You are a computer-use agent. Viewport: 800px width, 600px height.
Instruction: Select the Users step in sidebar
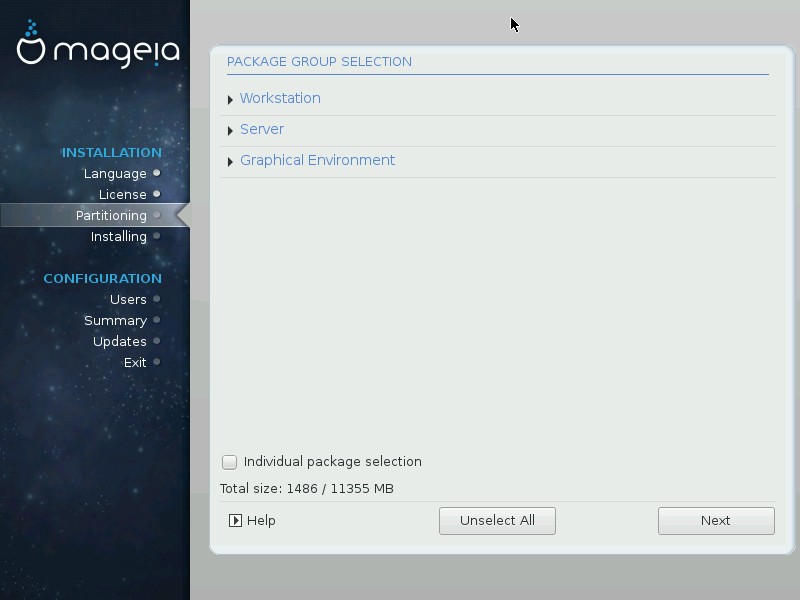click(128, 299)
